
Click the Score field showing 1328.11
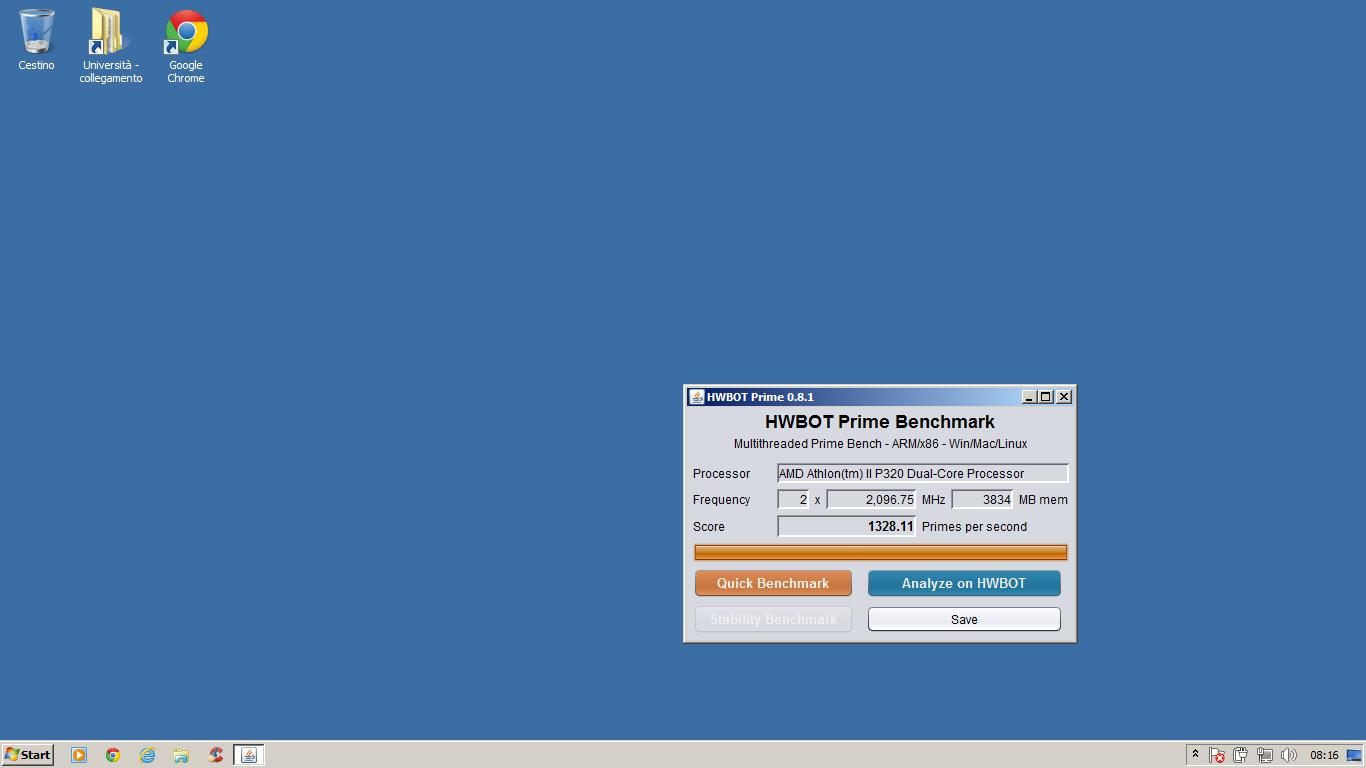point(846,526)
